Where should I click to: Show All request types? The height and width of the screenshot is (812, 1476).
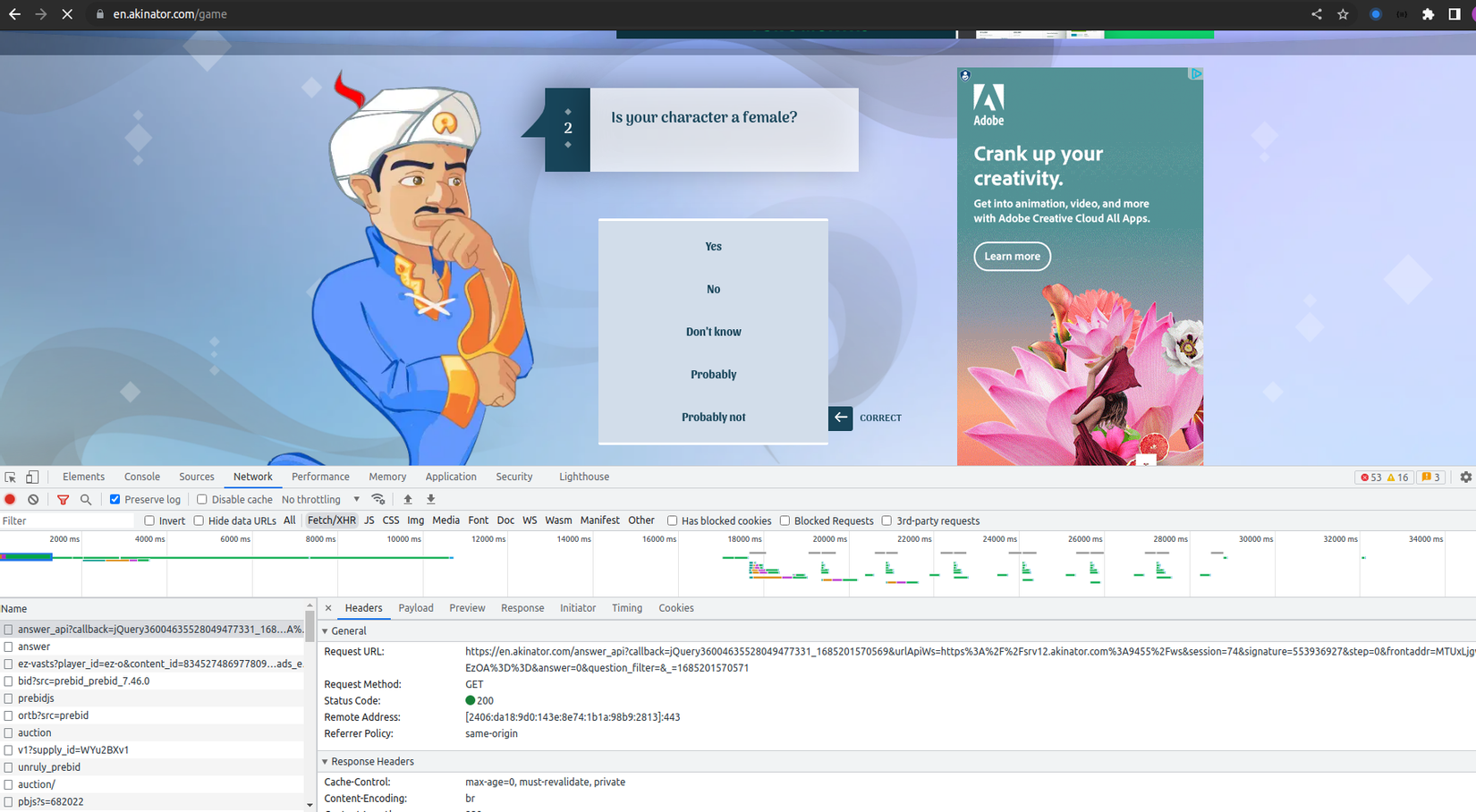289,520
